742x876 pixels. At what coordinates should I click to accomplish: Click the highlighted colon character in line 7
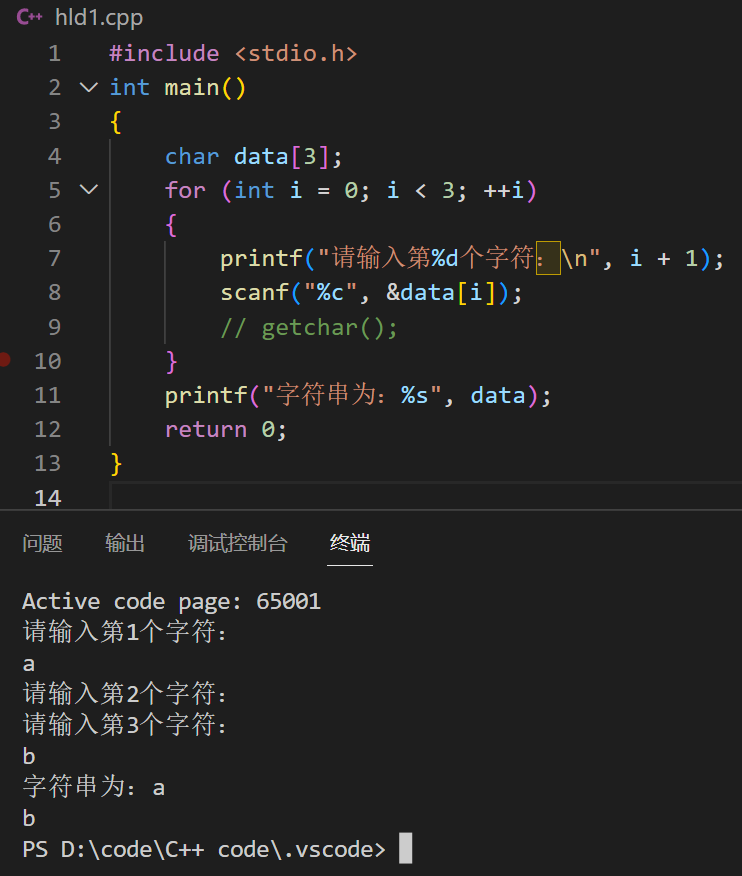548,258
